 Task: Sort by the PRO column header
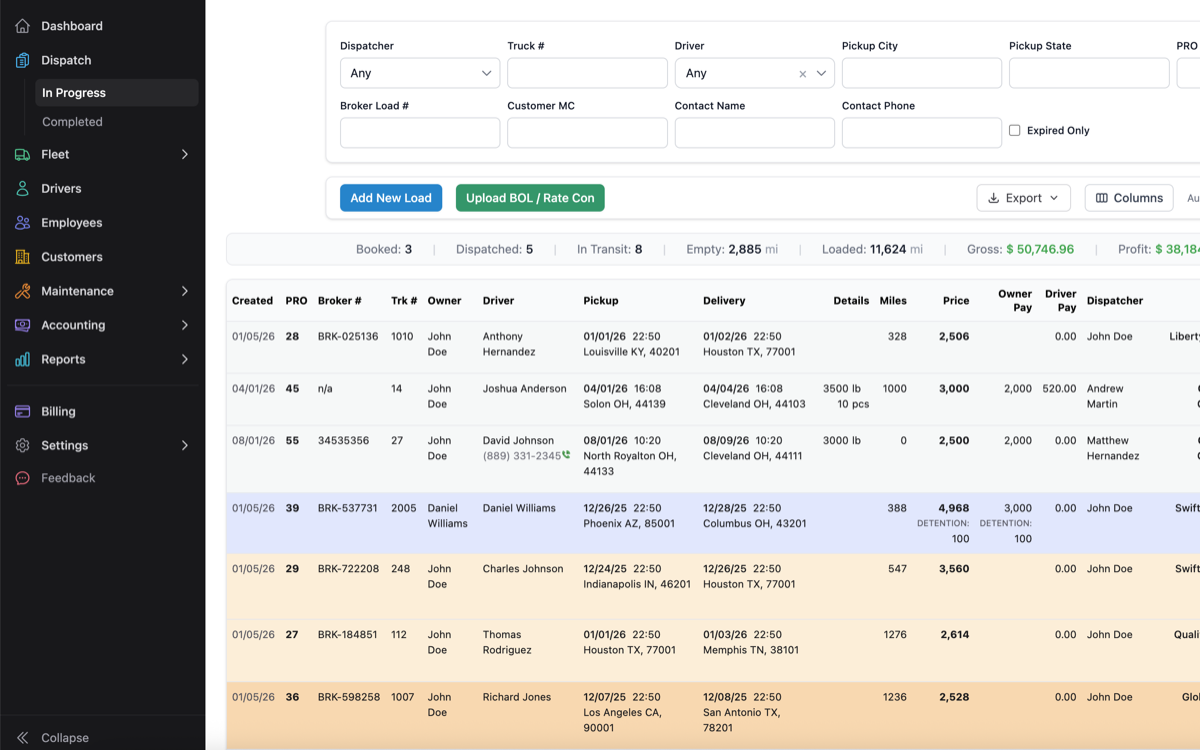[x=296, y=301]
